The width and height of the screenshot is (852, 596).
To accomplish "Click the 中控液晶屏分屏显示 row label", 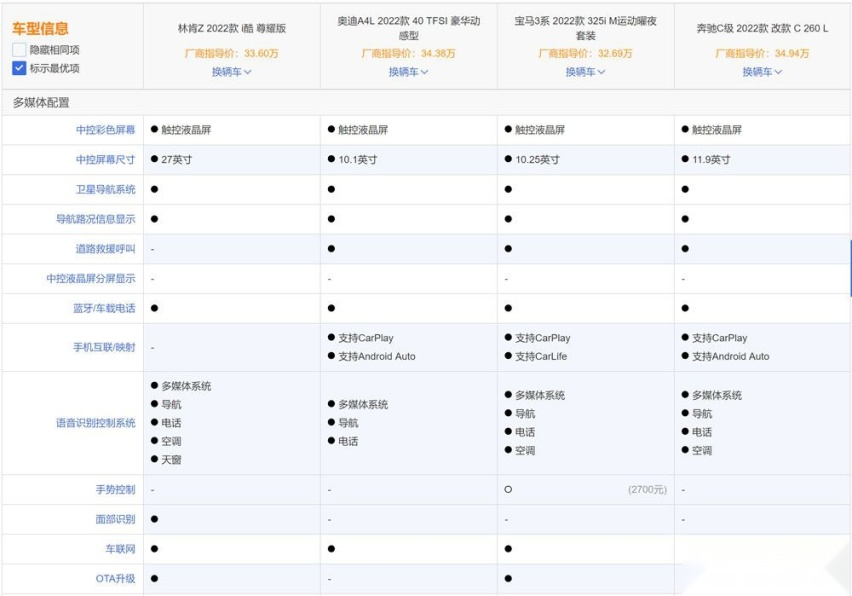I will [x=91, y=279].
